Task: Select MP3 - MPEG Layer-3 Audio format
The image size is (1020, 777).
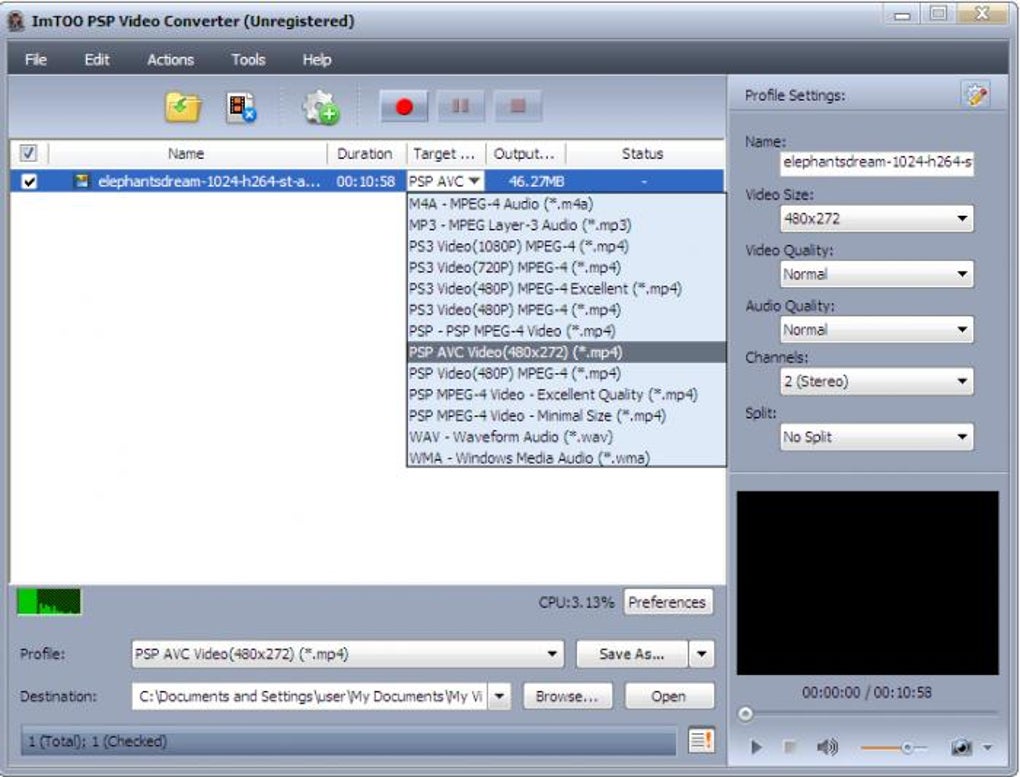Action: (566, 225)
